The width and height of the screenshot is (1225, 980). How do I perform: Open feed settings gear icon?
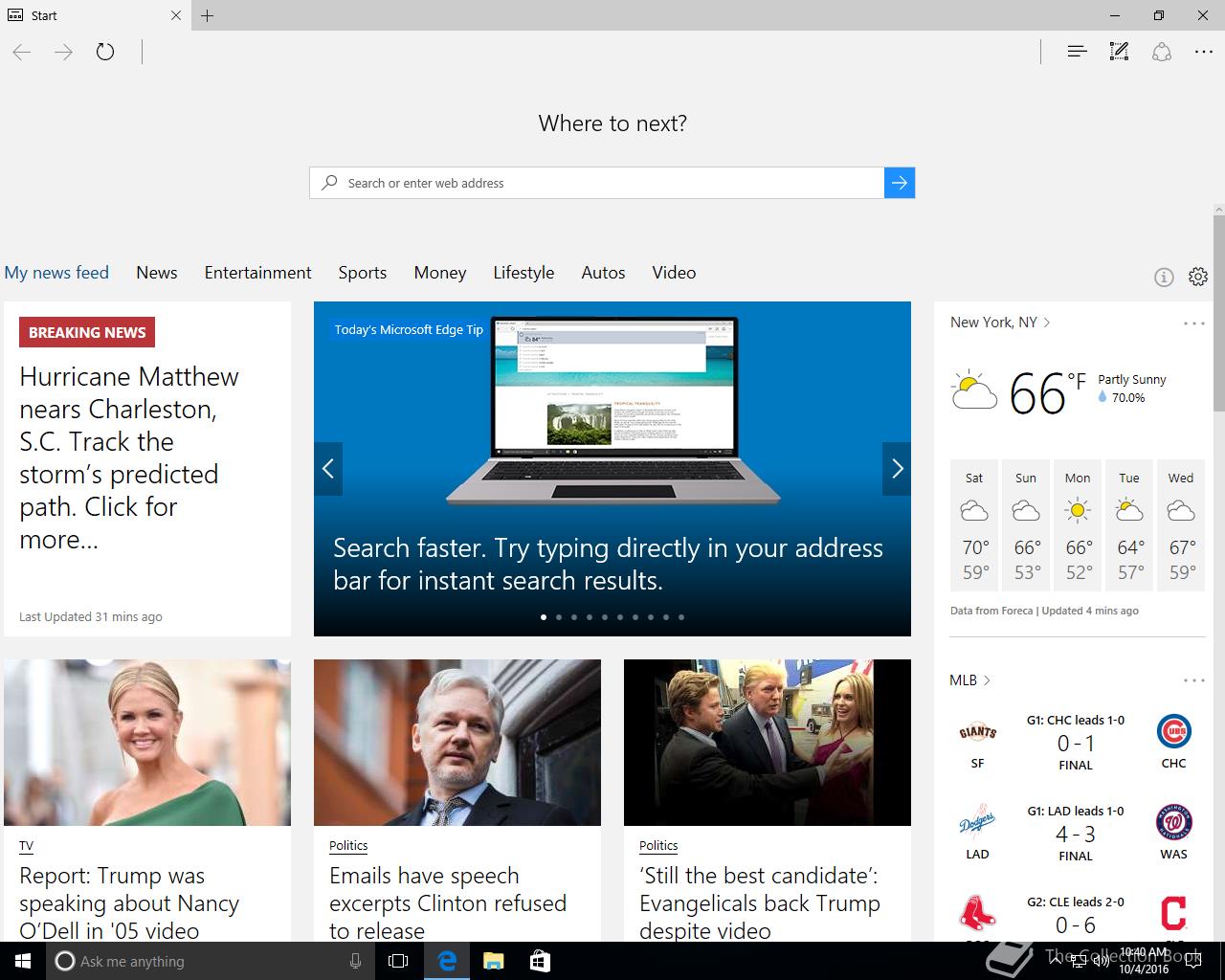click(x=1198, y=277)
